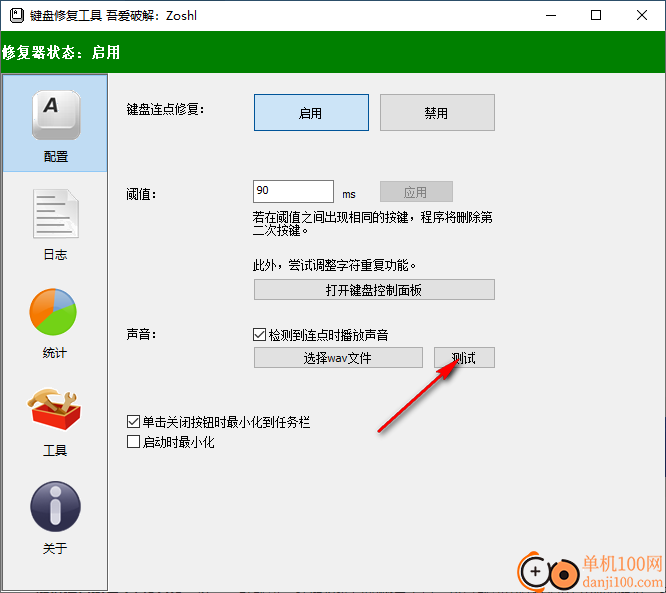666x593 pixels.
Task: Toggle 检测到连点时播放声音 checkbox
Action: (x=260, y=335)
